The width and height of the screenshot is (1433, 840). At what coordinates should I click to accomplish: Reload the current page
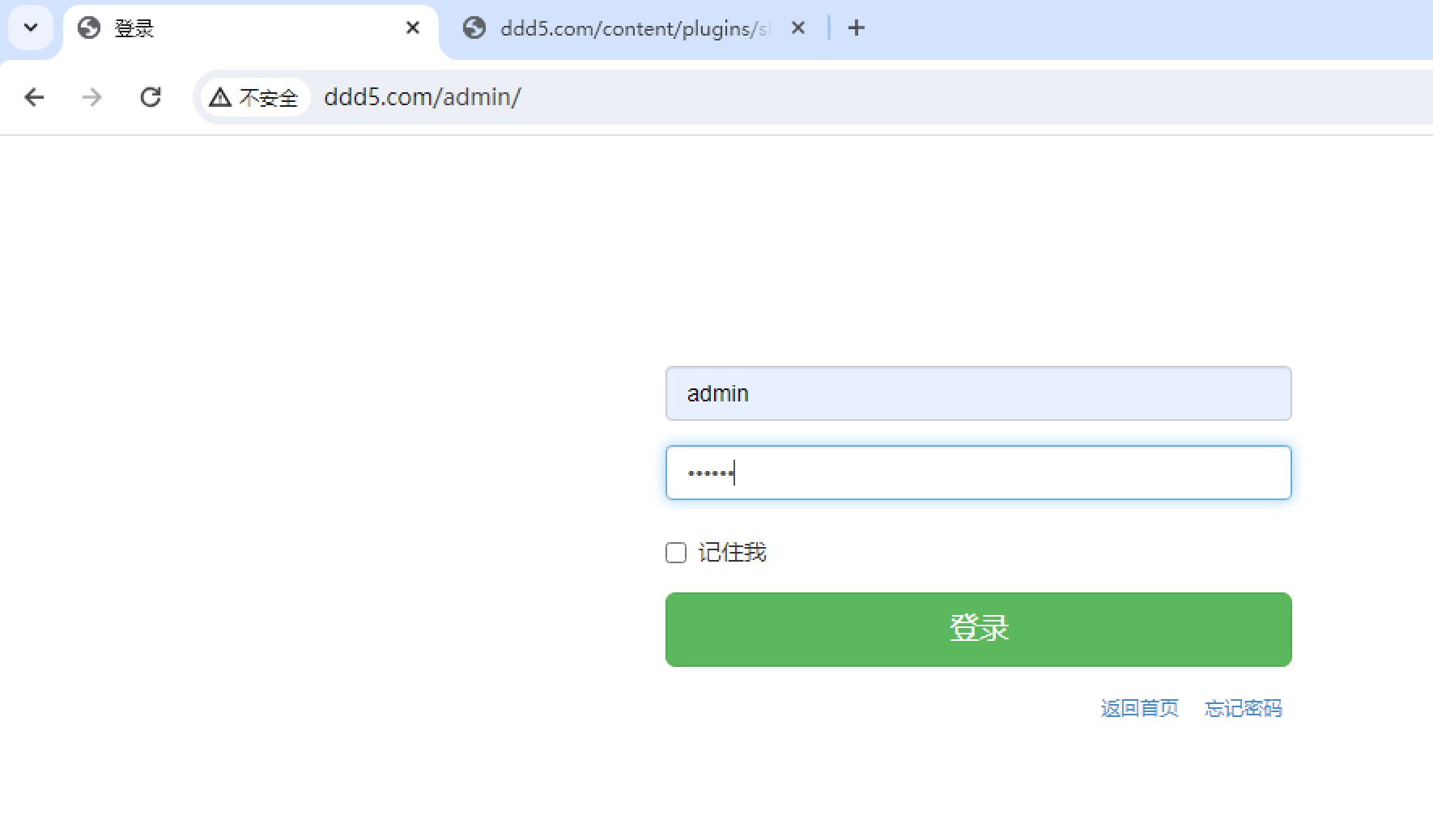(151, 97)
